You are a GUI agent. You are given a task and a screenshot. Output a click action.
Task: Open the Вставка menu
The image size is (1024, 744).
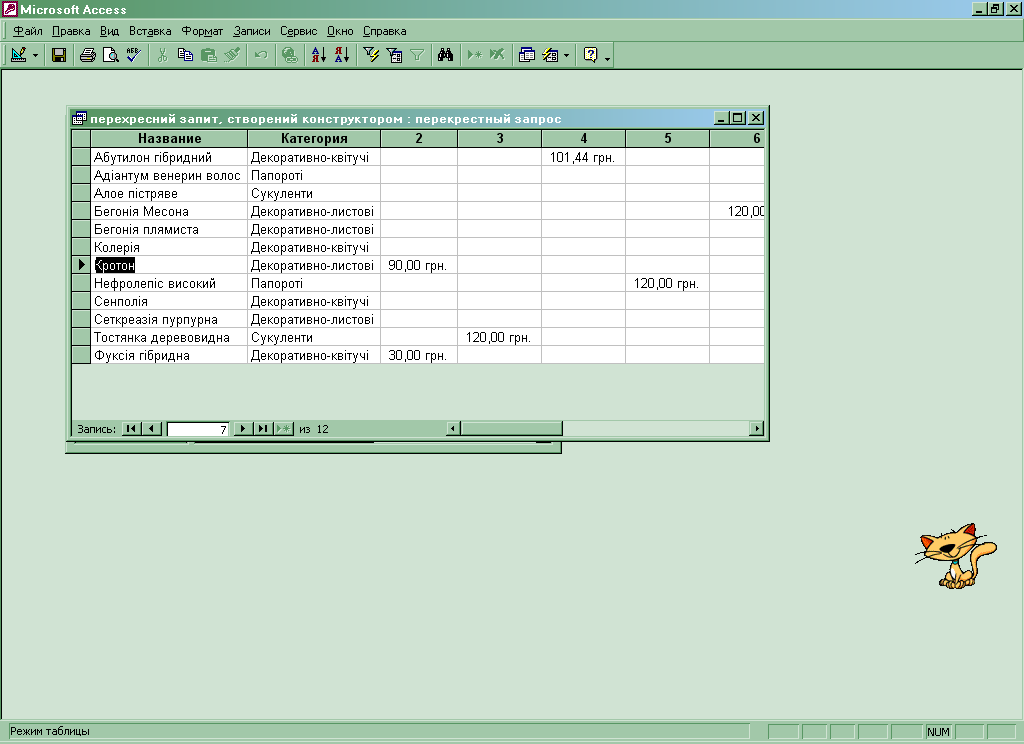coord(150,31)
